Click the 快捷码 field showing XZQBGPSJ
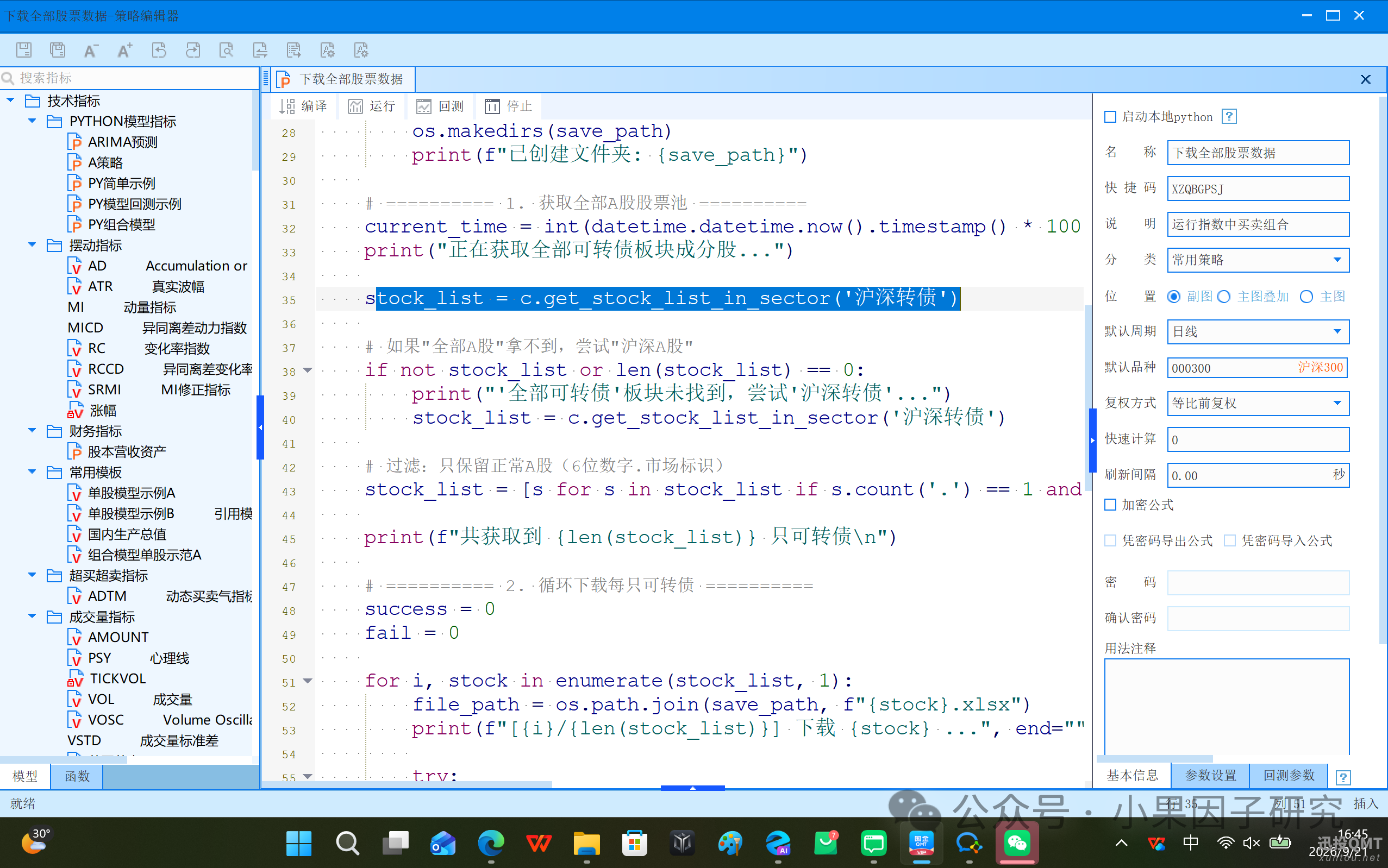1388x868 pixels. point(1258,189)
